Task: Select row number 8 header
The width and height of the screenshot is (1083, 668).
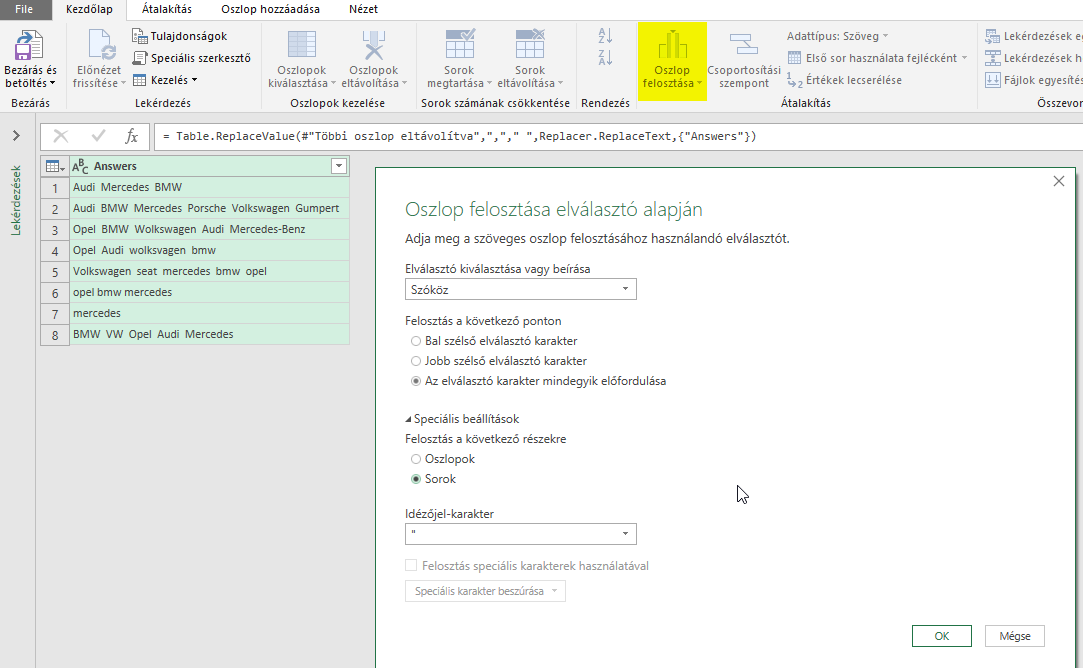Action: [55, 334]
